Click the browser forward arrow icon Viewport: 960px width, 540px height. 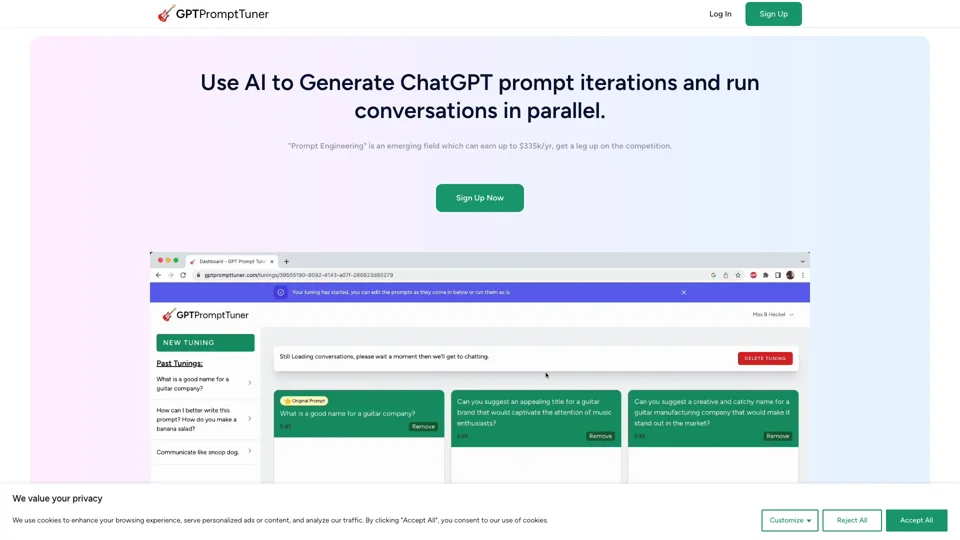171,276
